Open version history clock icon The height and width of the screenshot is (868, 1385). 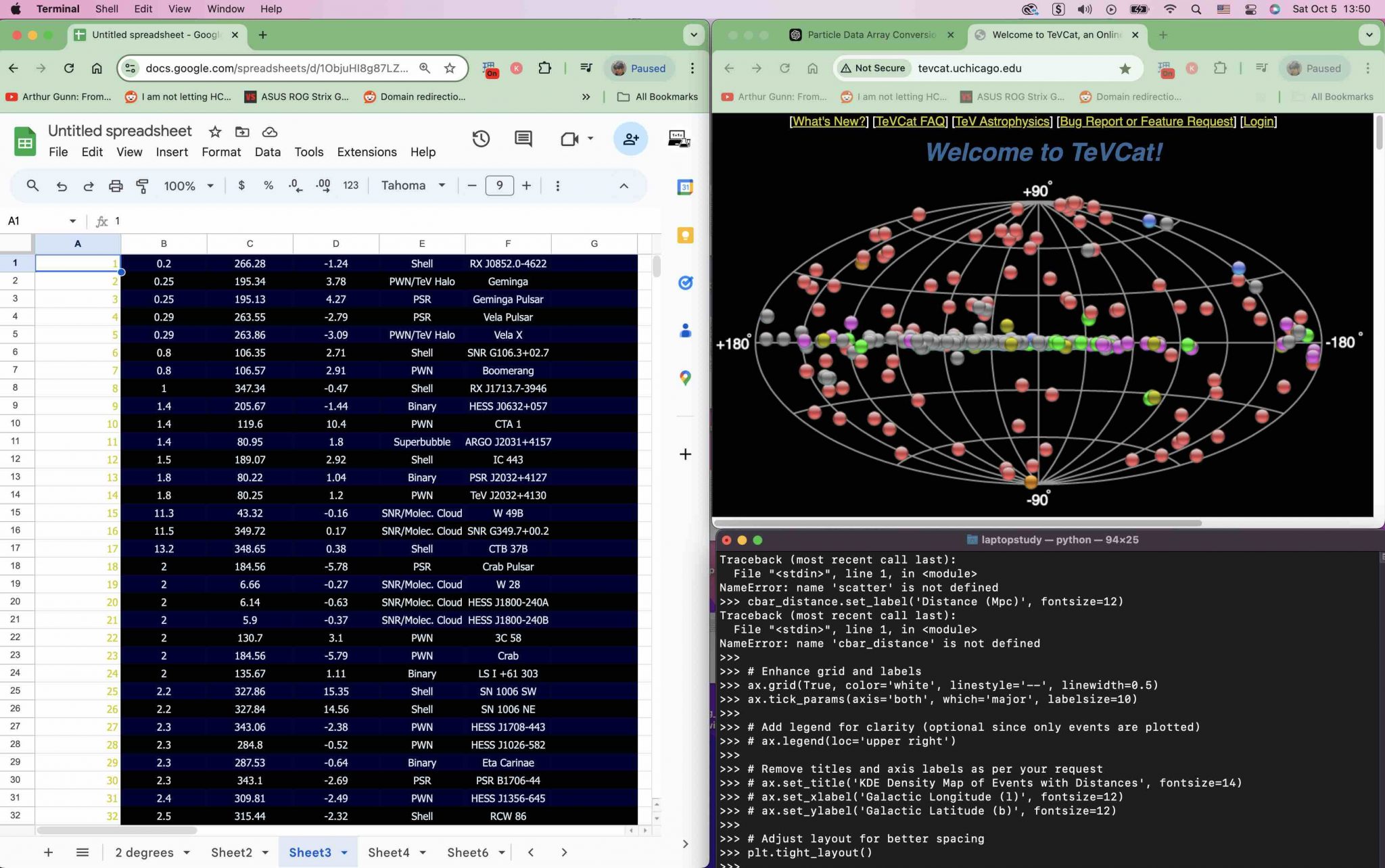tap(481, 139)
